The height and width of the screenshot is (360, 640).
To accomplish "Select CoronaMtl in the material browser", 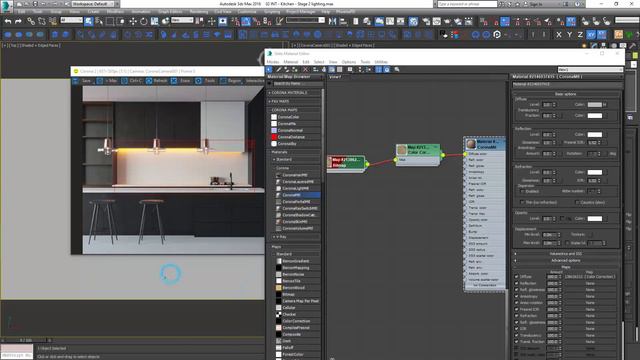I will click(298, 195).
